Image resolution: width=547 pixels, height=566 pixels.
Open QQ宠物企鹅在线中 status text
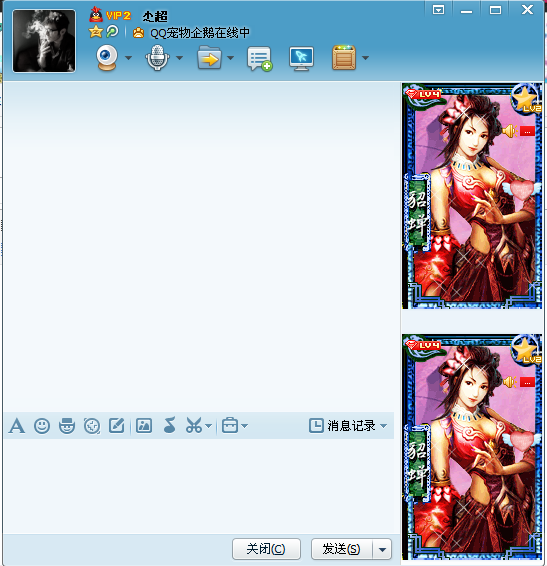point(200,33)
